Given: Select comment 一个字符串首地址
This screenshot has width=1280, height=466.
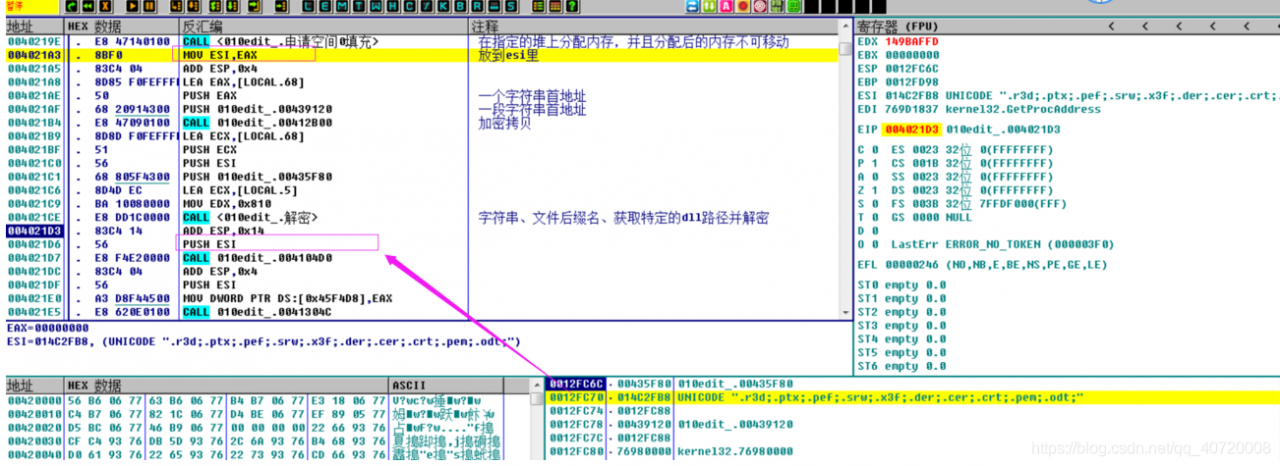Looking at the screenshot, I should coord(531,96).
